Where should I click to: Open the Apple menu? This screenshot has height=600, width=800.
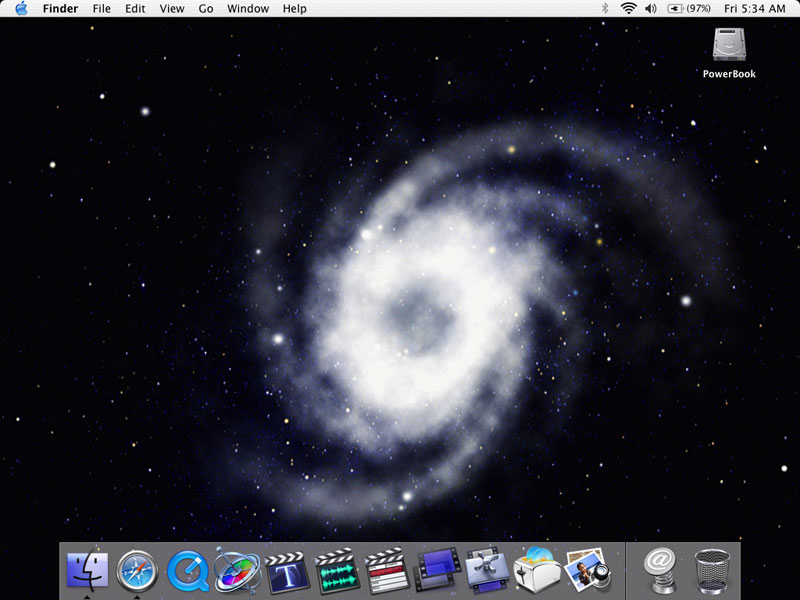pyautogui.click(x=21, y=9)
